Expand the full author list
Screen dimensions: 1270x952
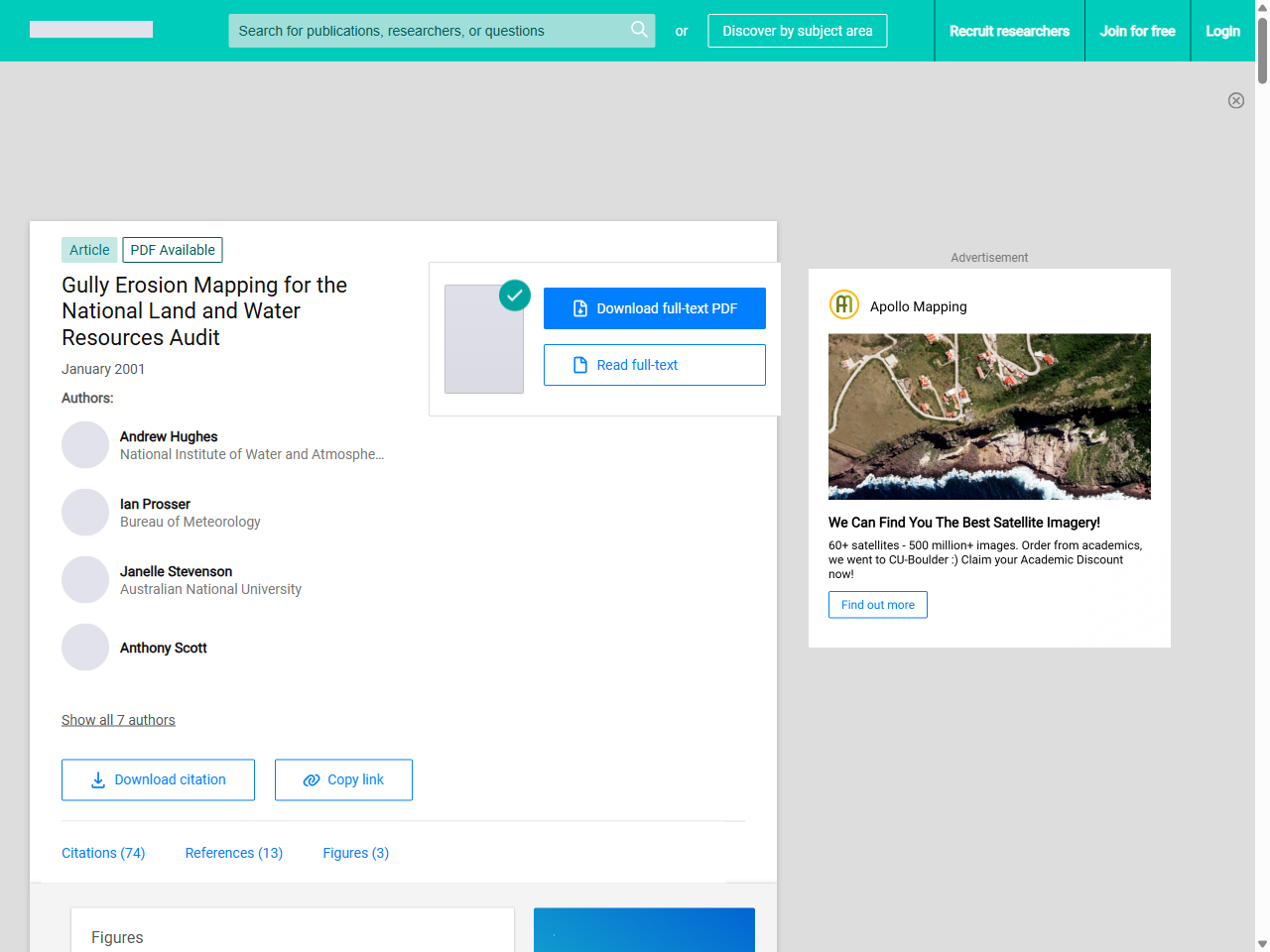click(118, 719)
